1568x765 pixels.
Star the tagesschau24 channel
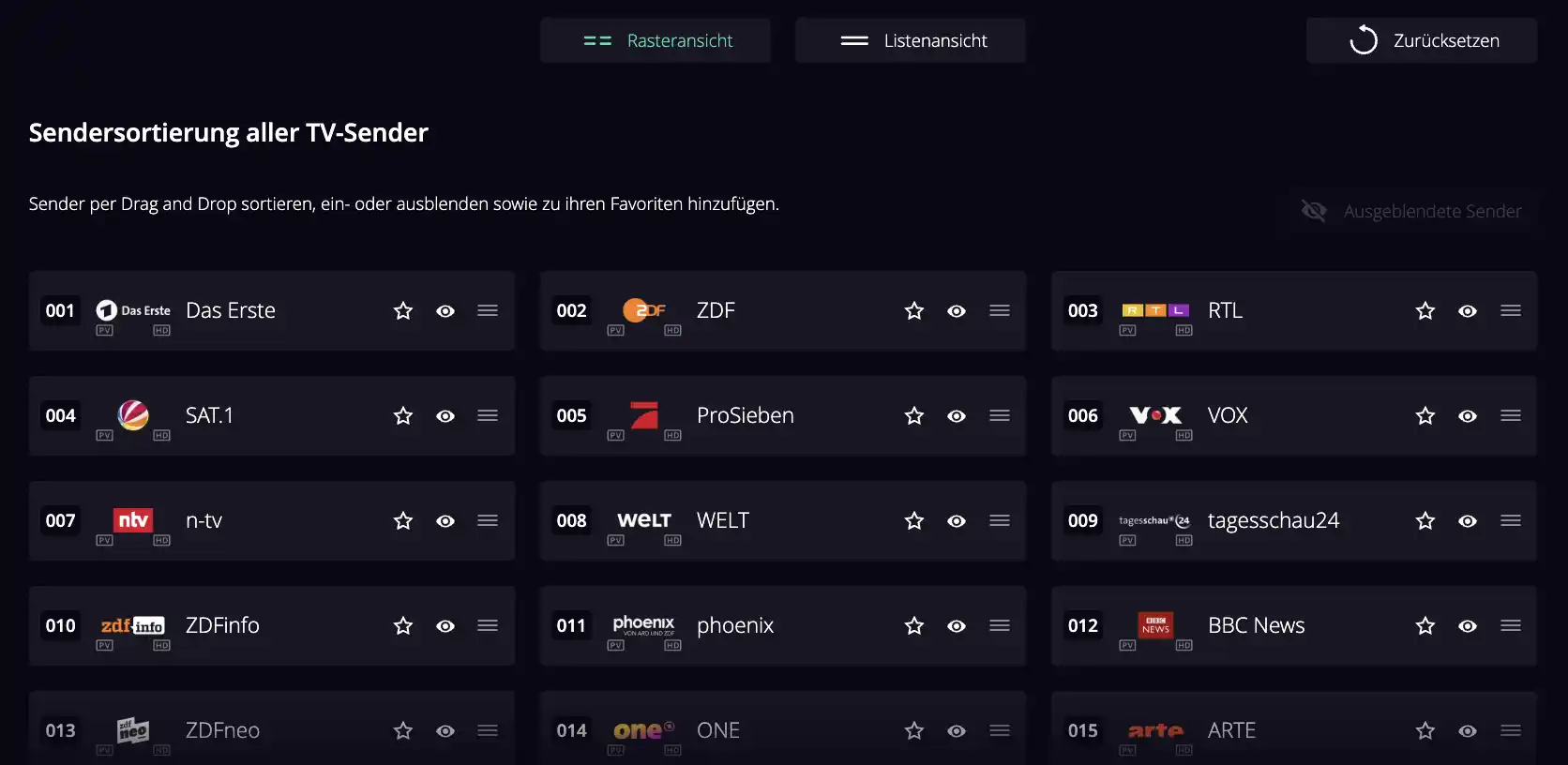pyautogui.click(x=1425, y=520)
